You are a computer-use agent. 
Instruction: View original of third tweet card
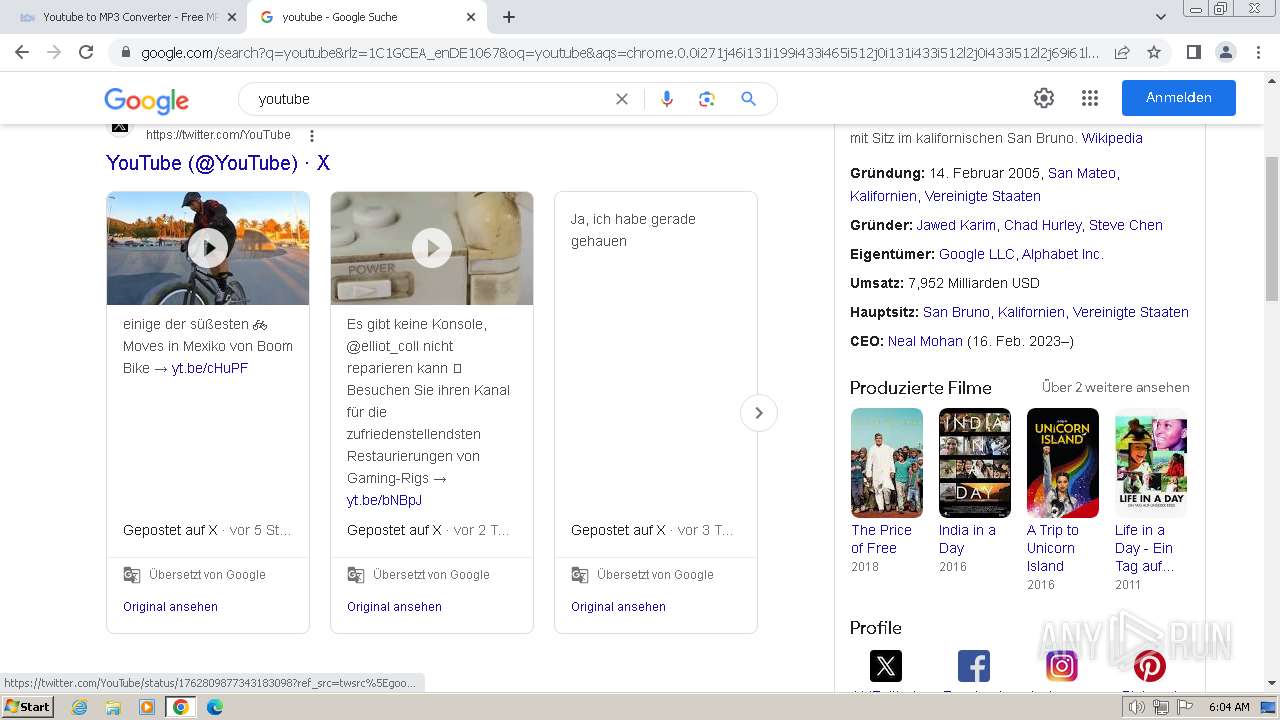618,607
